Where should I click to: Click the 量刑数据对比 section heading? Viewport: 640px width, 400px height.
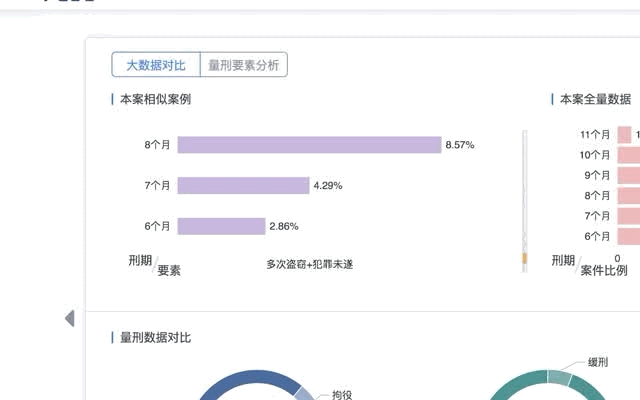(x=155, y=338)
